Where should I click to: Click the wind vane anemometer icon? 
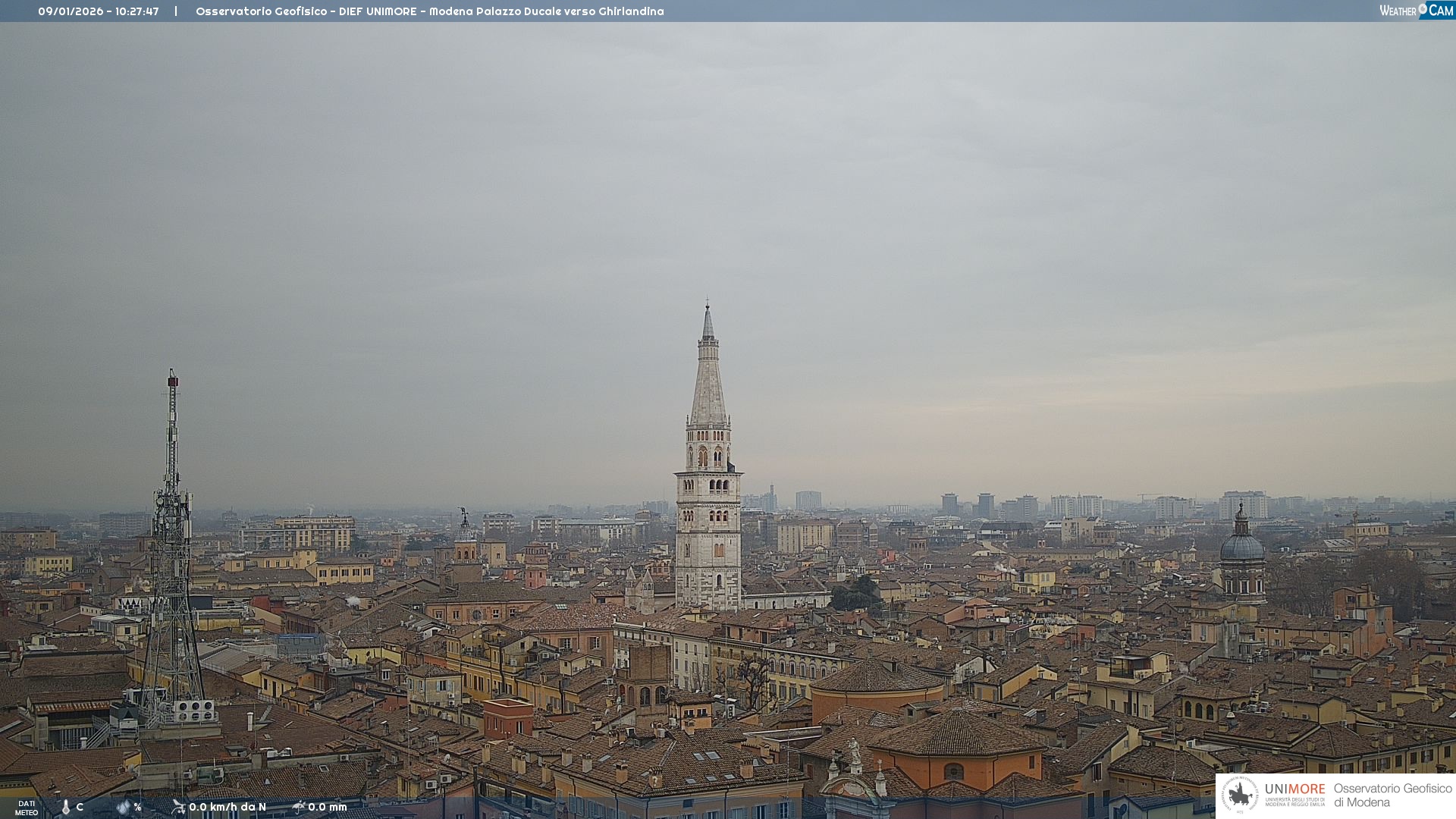pyautogui.click(x=178, y=807)
